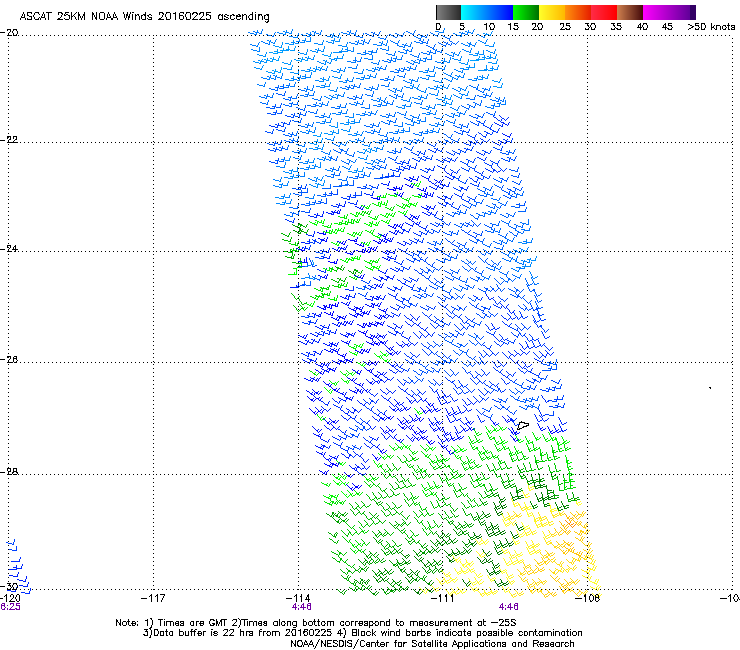Select the brown 35-40 knots legend swatch
This screenshot has height=650, width=740.
click(x=630, y=12)
